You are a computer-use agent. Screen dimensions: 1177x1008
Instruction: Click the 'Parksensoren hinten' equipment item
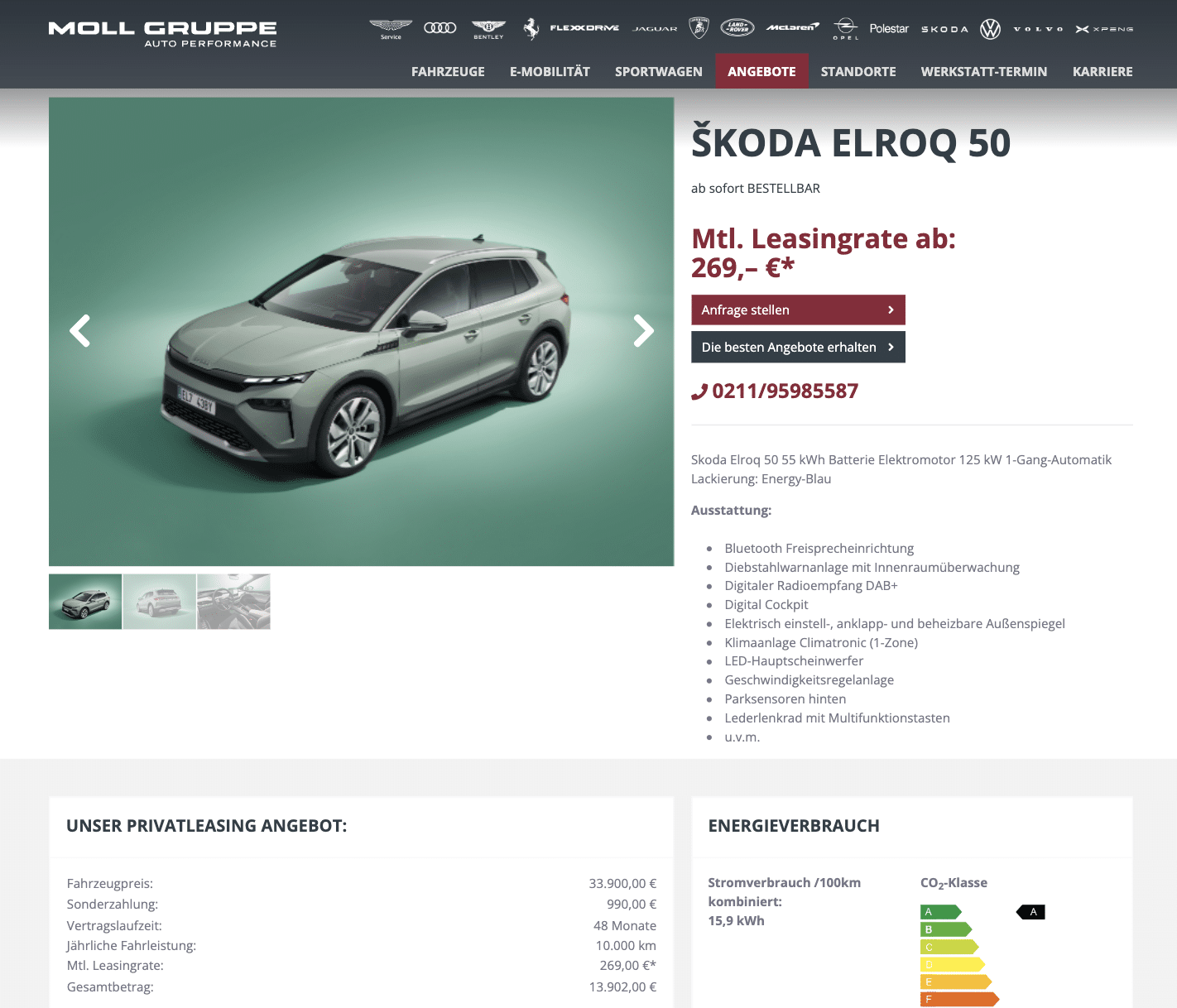coord(785,698)
